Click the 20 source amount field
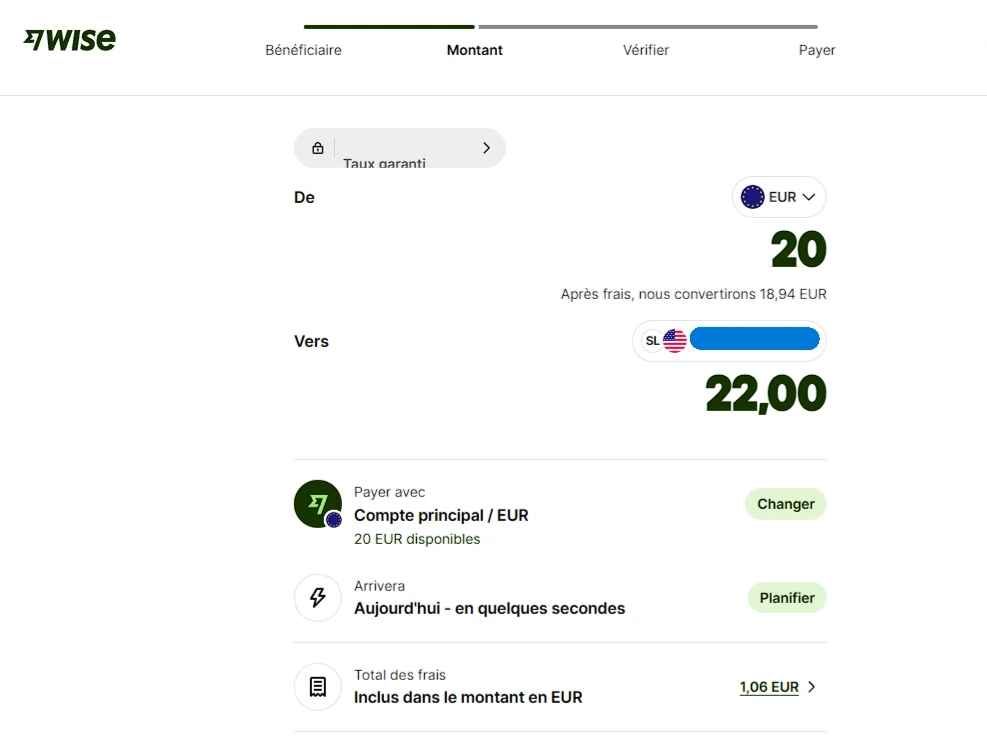The height and width of the screenshot is (747, 987). coord(798,250)
